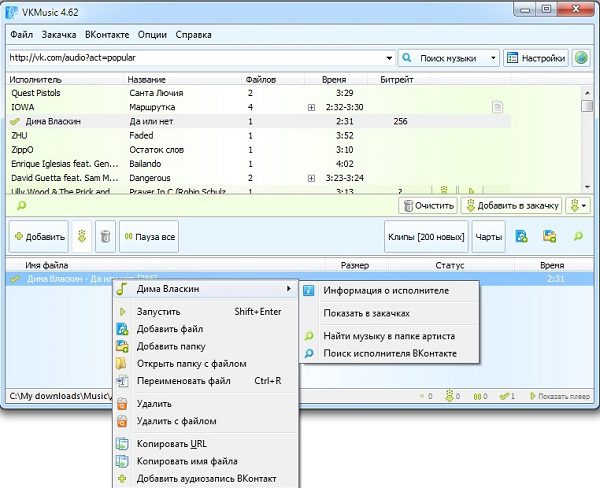600x488 pixels.
Task: Click the rename icon by Переименовать файл
Action: tap(122, 381)
